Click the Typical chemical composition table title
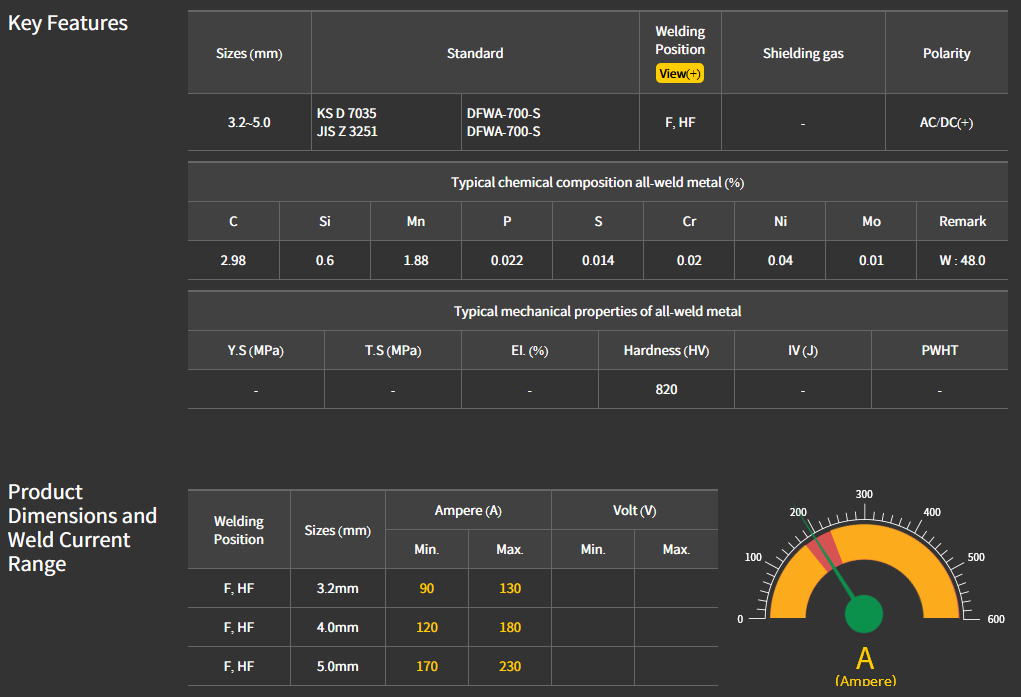The image size is (1021, 697). pos(597,183)
